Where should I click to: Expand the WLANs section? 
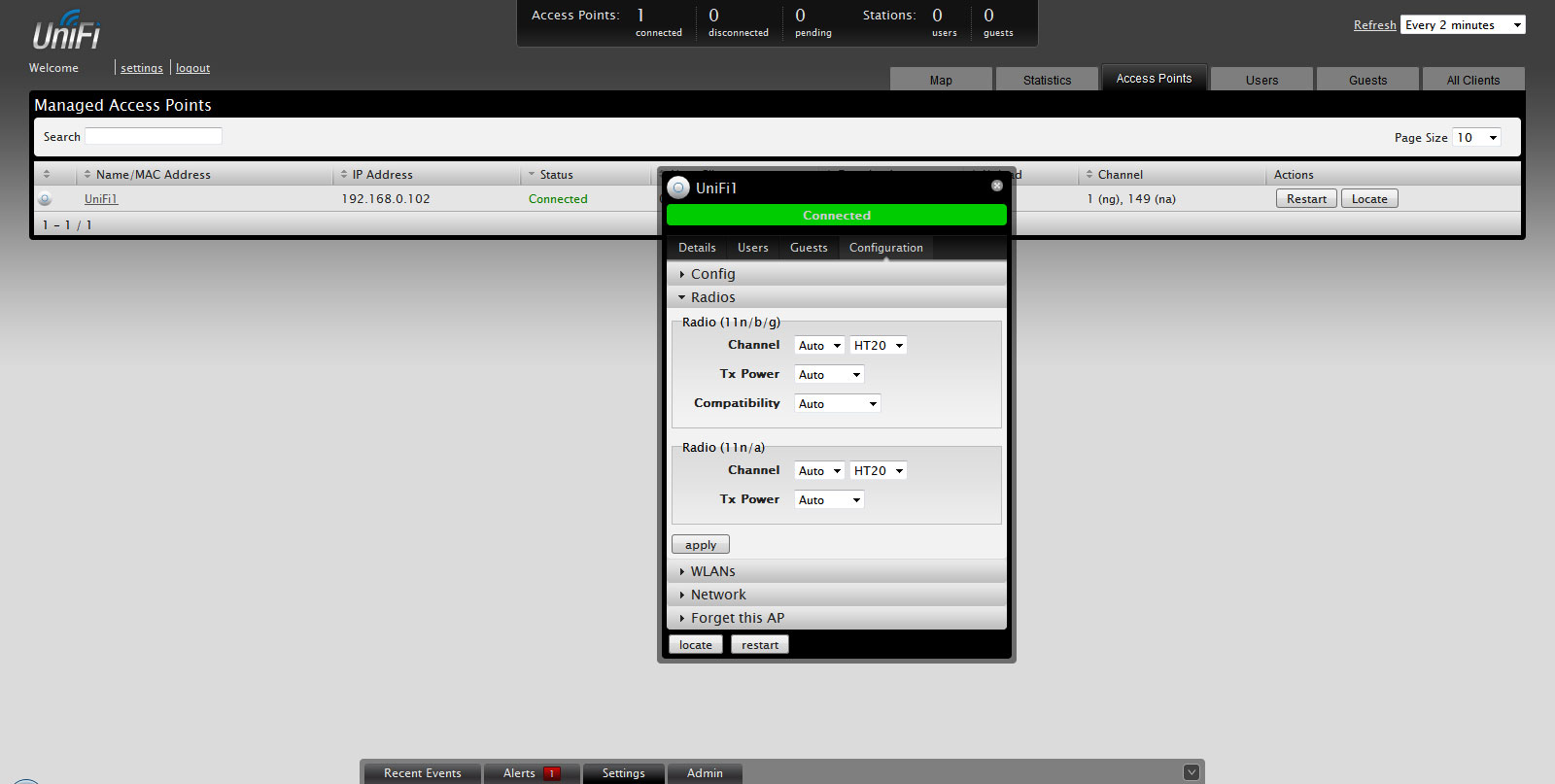pyautogui.click(x=712, y=571)
